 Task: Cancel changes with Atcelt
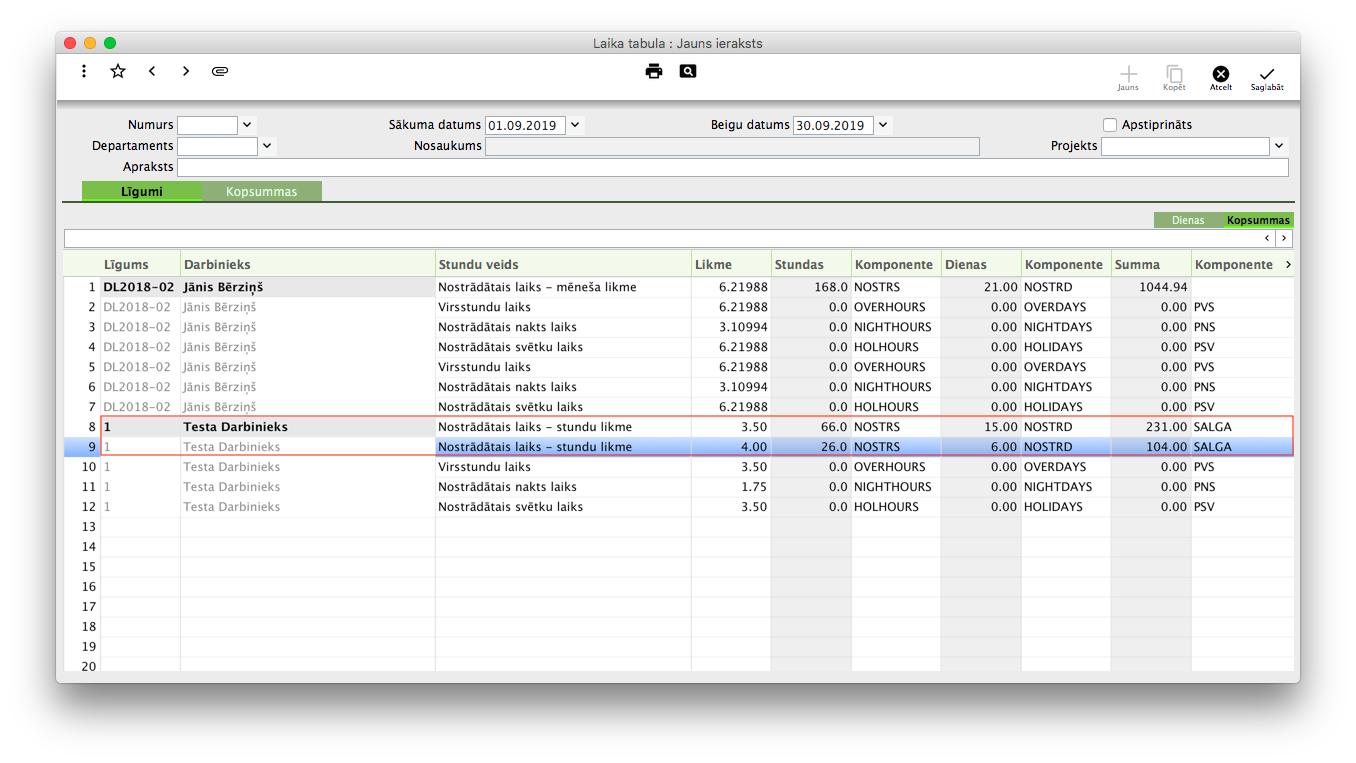(1221, 78)
